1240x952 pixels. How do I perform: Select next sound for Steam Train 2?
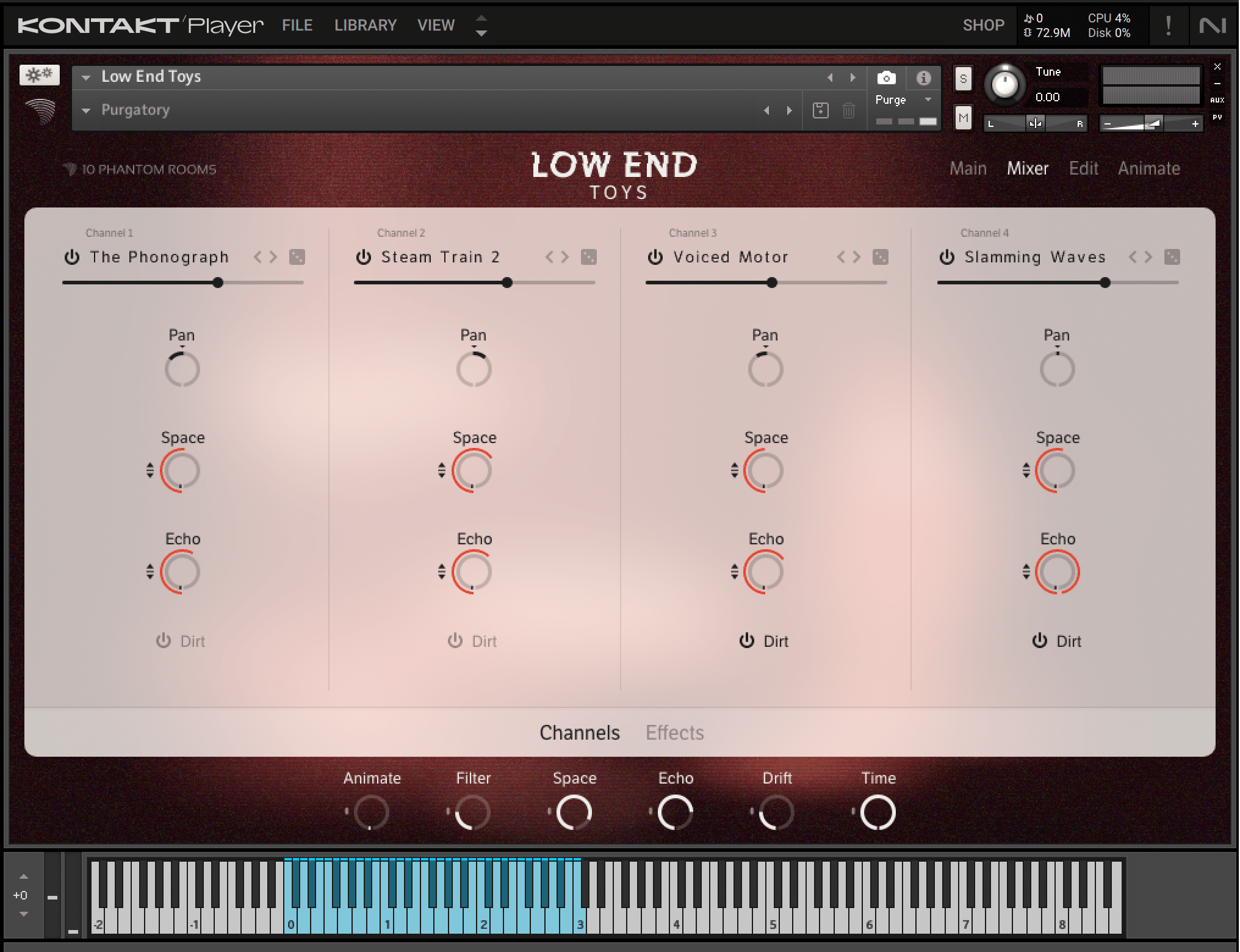coord(565,257)
